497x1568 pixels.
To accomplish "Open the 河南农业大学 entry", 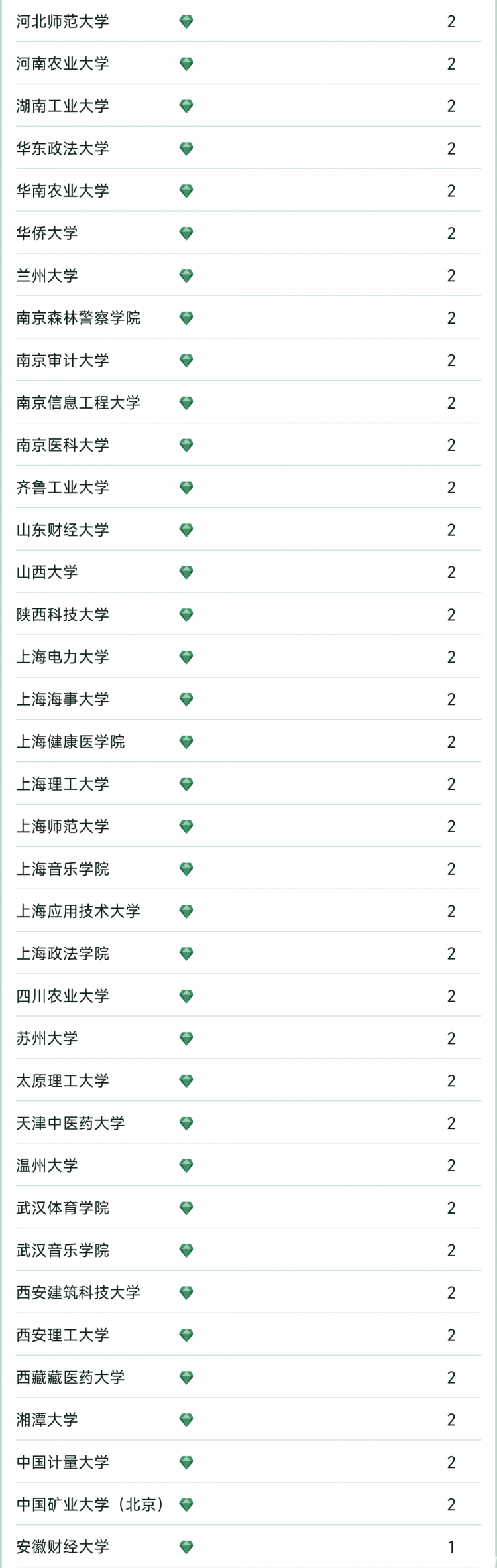I will pyautogui.click(x=63, y=64).
